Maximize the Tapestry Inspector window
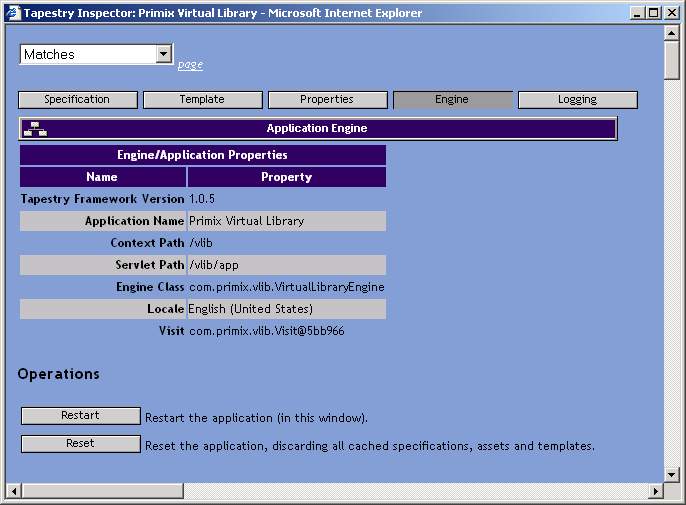This screenshot has width=686, height=505. pyautogui.click(x=655, y=13)
